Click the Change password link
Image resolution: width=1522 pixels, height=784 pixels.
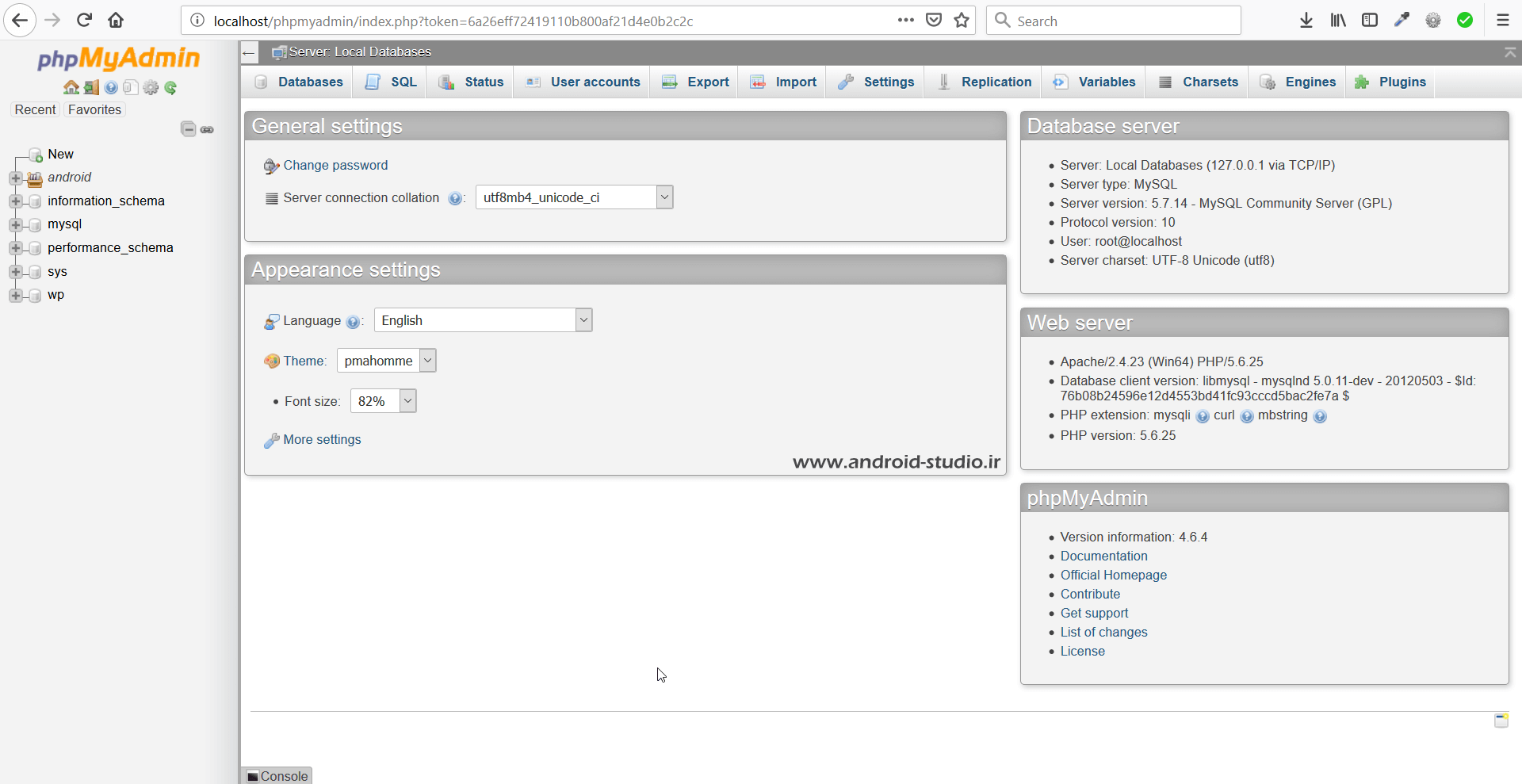click(x=335, y=166)
